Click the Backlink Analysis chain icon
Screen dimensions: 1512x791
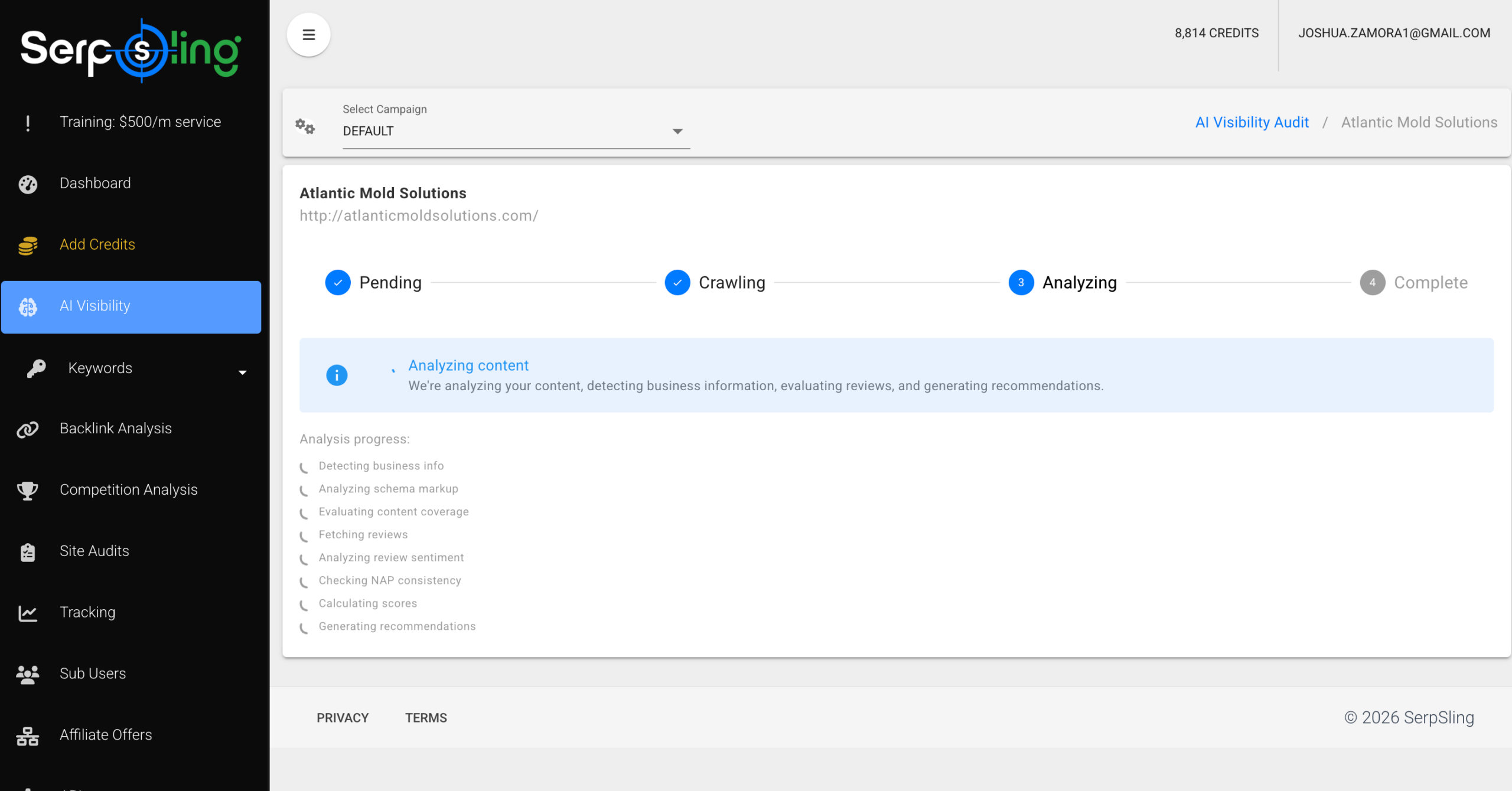click(28, 429)
